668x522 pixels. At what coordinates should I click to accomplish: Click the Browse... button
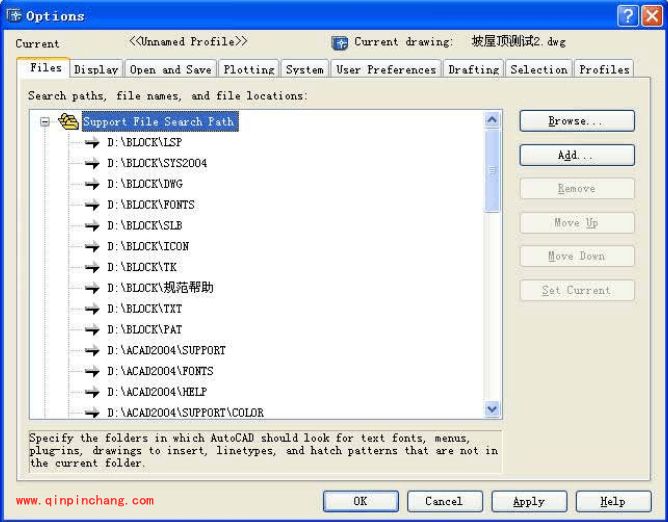click(x=577, y=121)
